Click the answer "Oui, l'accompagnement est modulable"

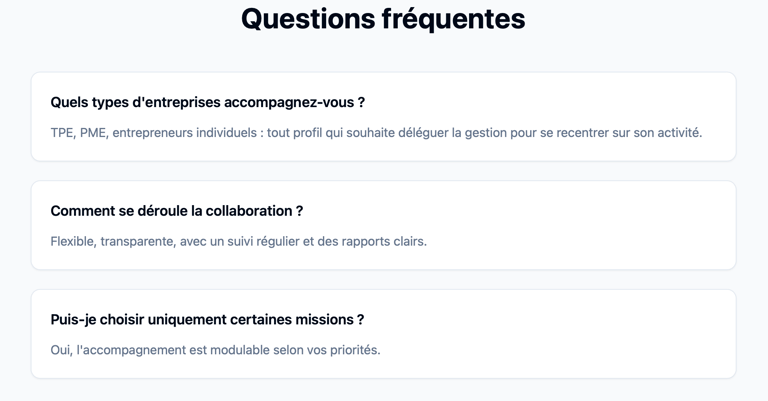pos(215,350)
